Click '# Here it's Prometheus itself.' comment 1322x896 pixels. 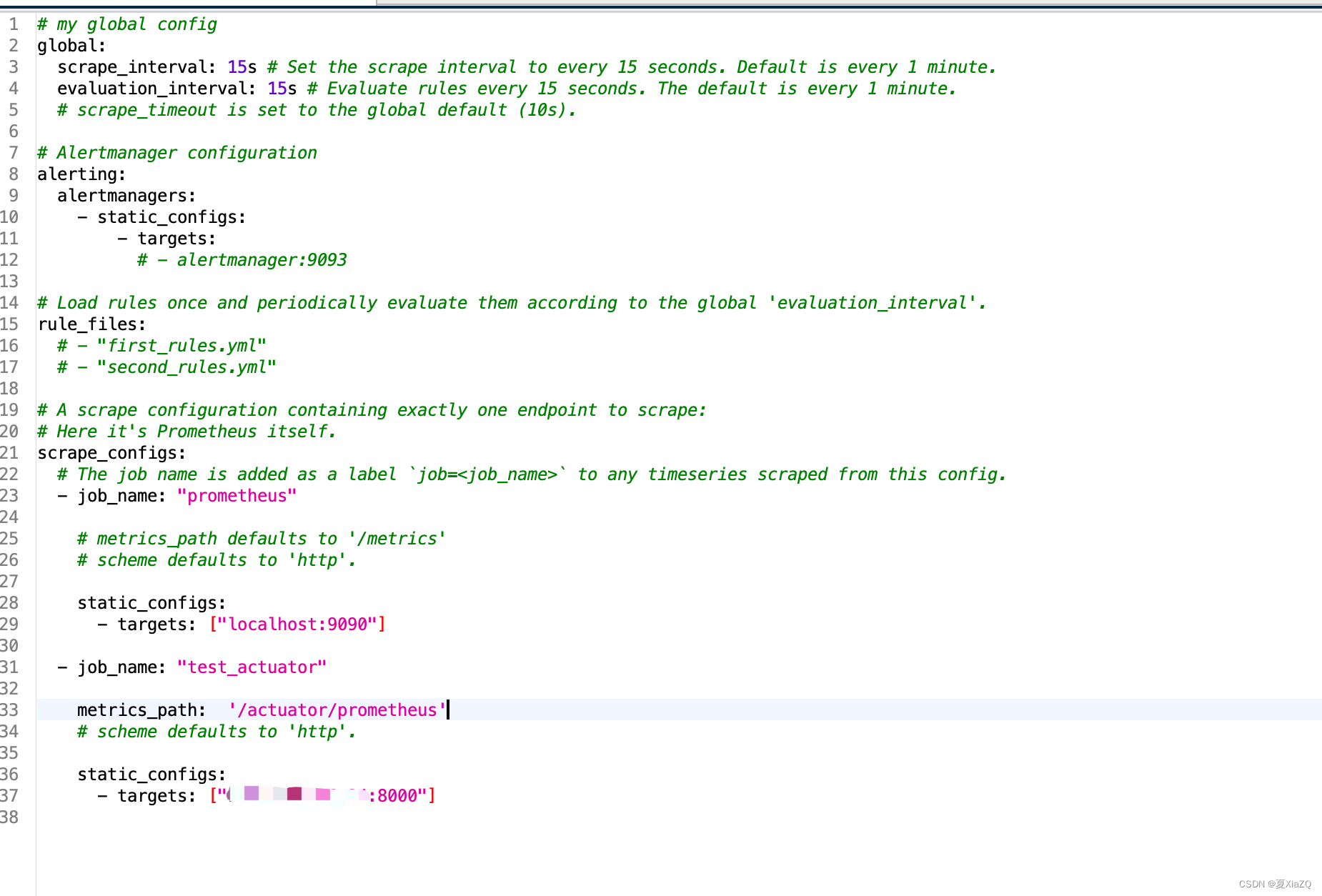[187, 432]
